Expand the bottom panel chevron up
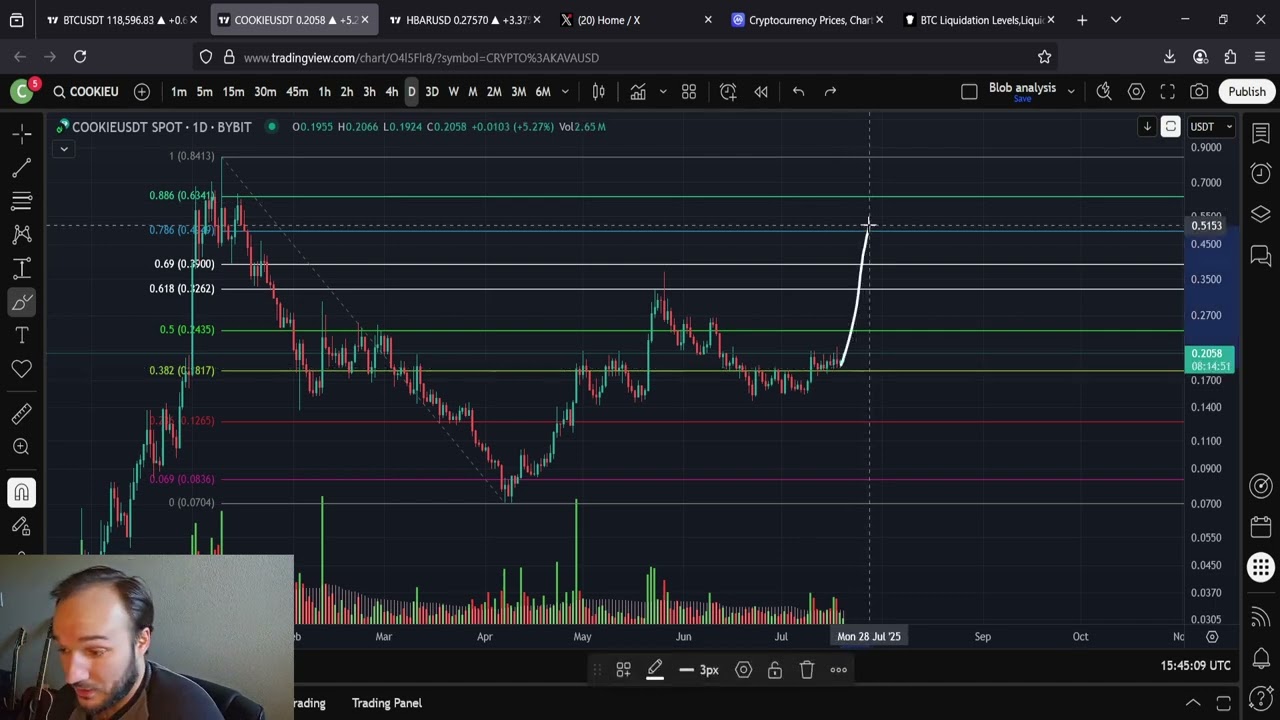 [1193, 703]
